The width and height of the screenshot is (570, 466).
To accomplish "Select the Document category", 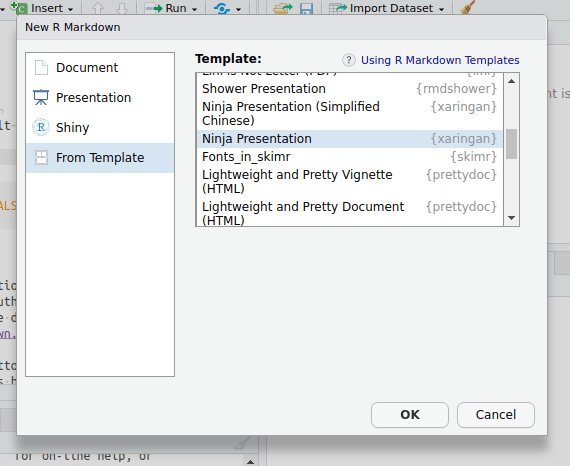I will click(x=100, y=68).
